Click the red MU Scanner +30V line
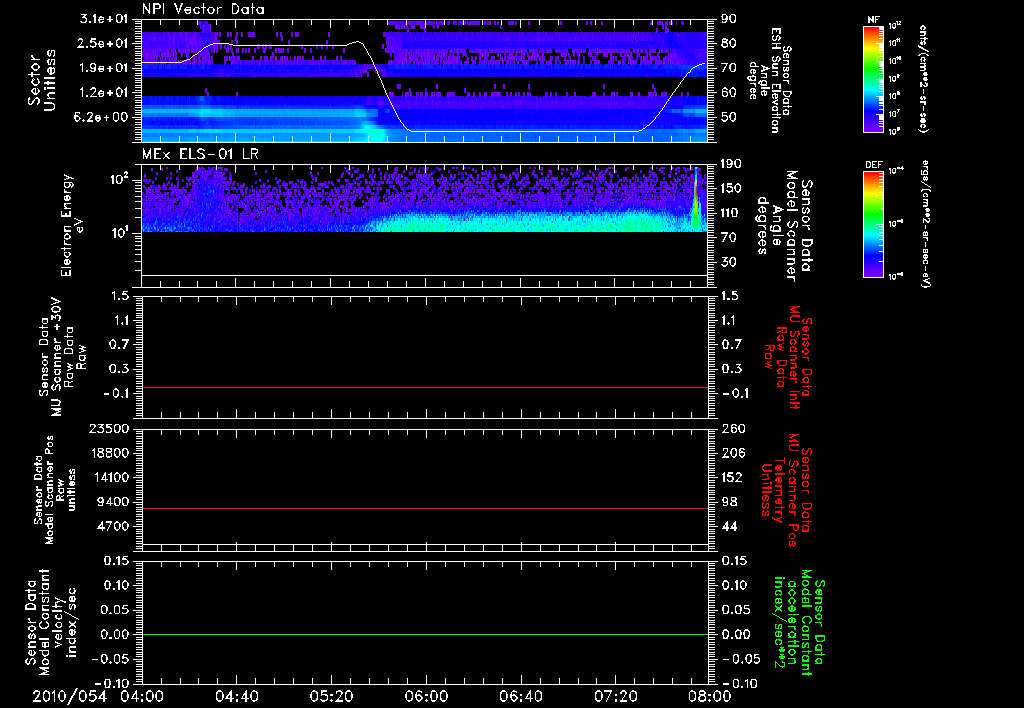The width and height of the screenshot is (1024, 708). (424, 387)
